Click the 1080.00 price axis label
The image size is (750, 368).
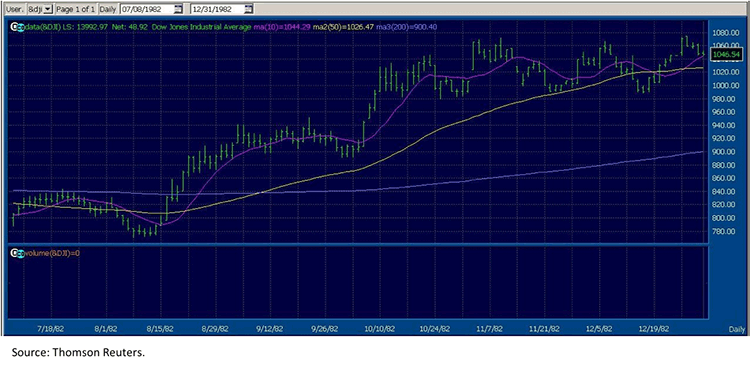726,33
